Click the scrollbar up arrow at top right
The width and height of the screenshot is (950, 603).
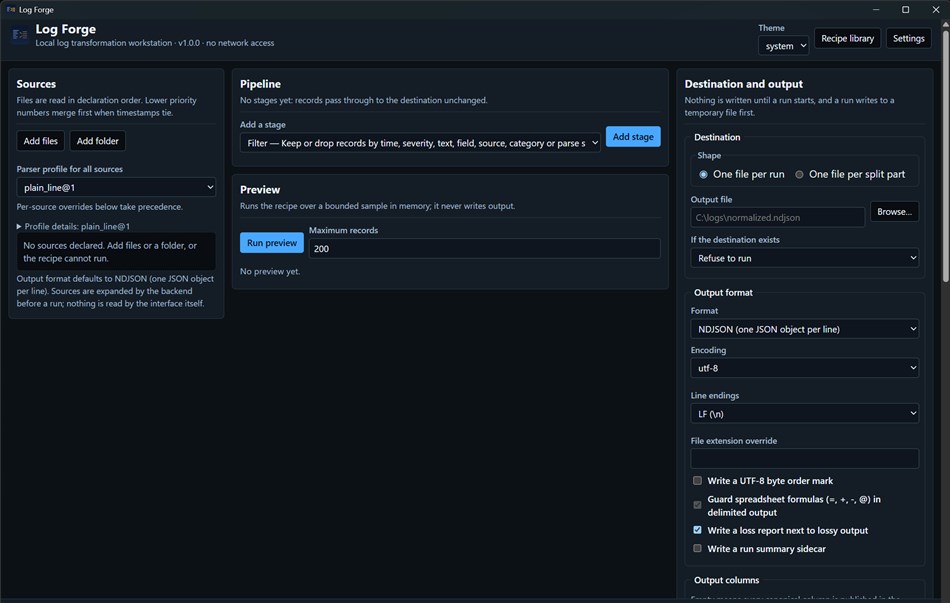coord(945,24)
